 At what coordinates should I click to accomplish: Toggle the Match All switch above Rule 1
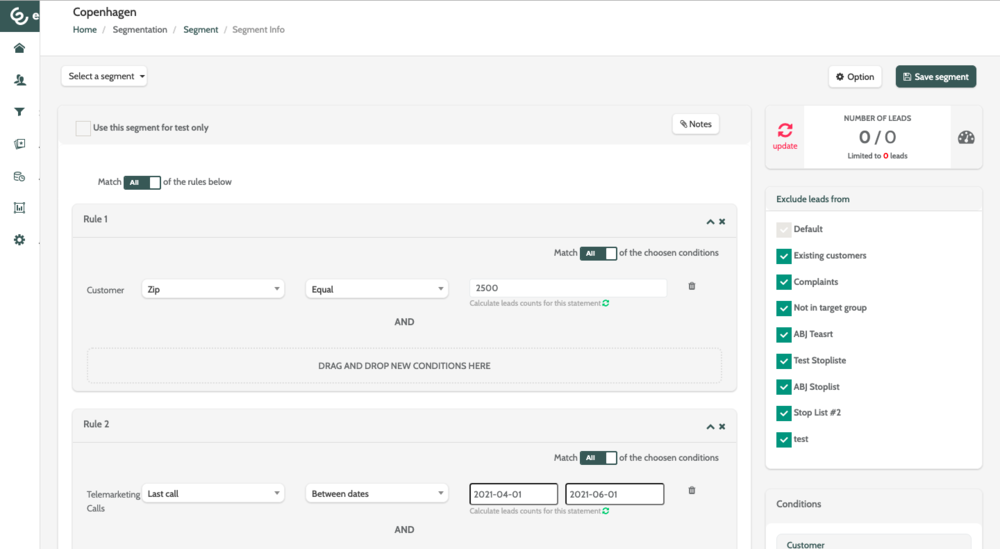pyautogui.click(x=142, y=183)
